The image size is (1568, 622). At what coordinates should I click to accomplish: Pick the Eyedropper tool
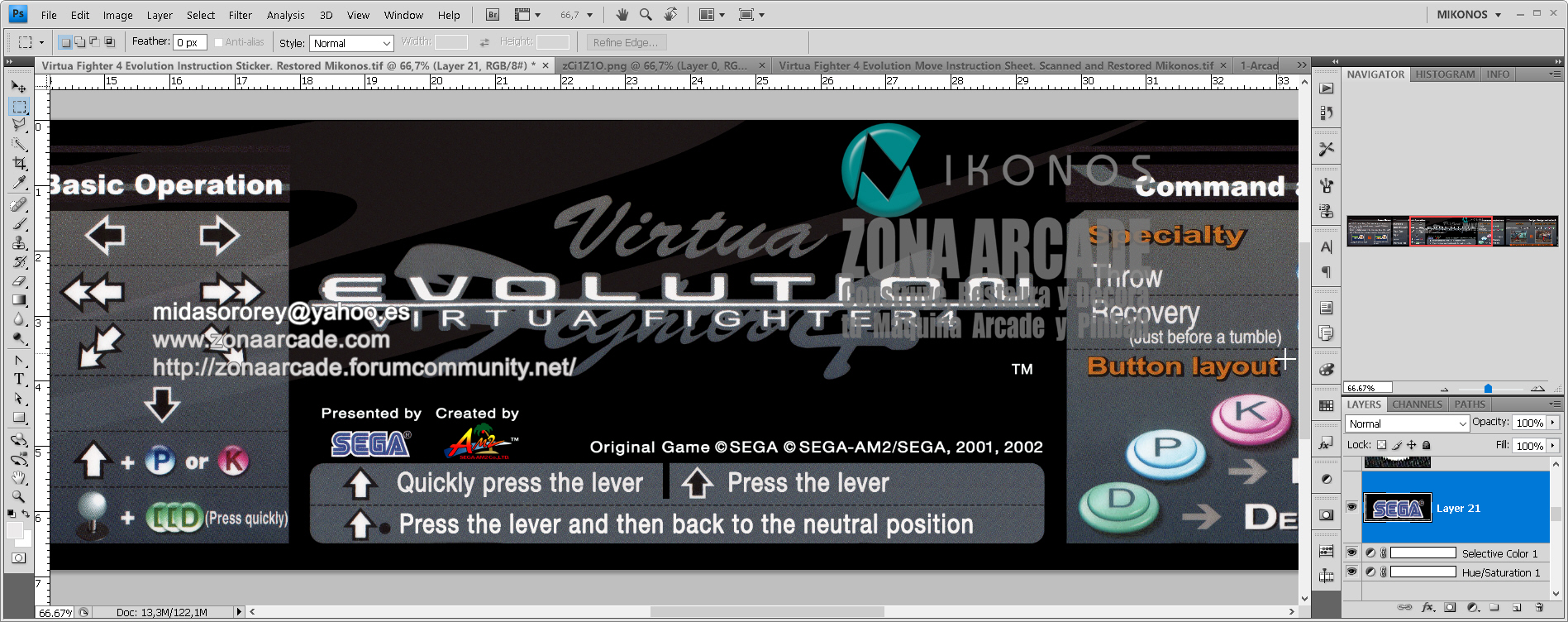[x=19, y=183]
